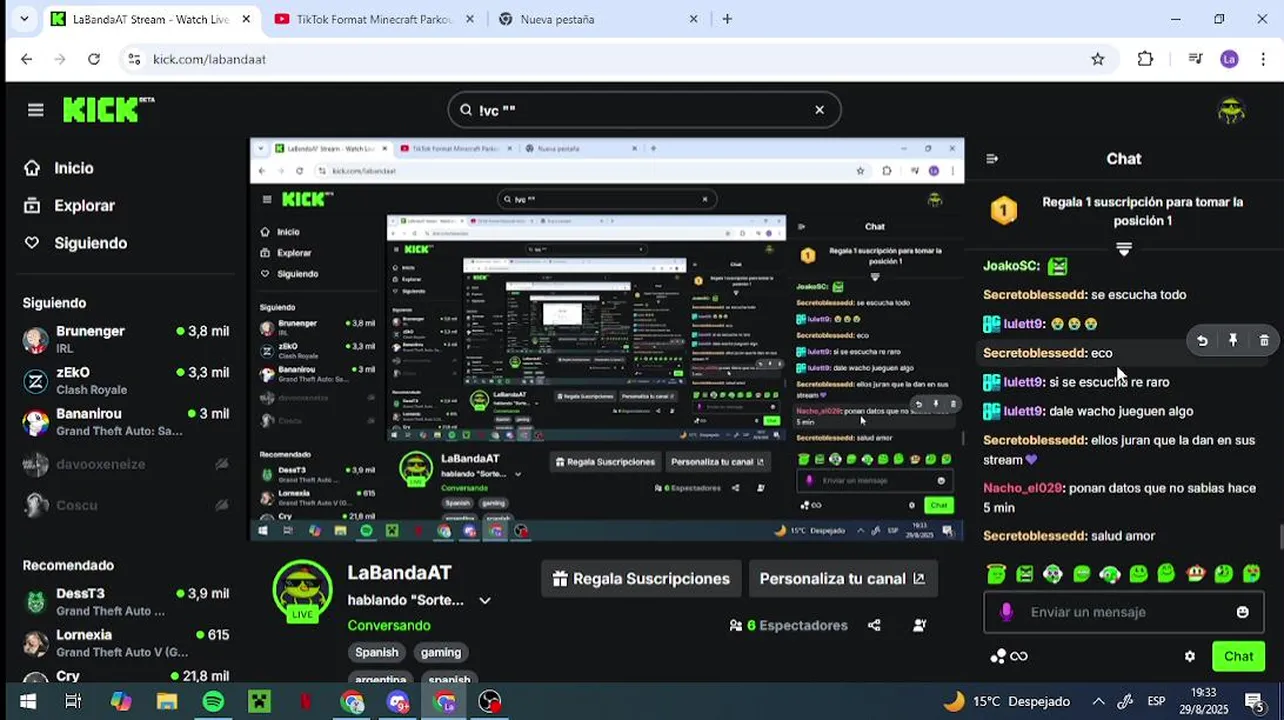Open chat settings gear icon
The image size is (1284, 720).
[x=1189, y=657]
